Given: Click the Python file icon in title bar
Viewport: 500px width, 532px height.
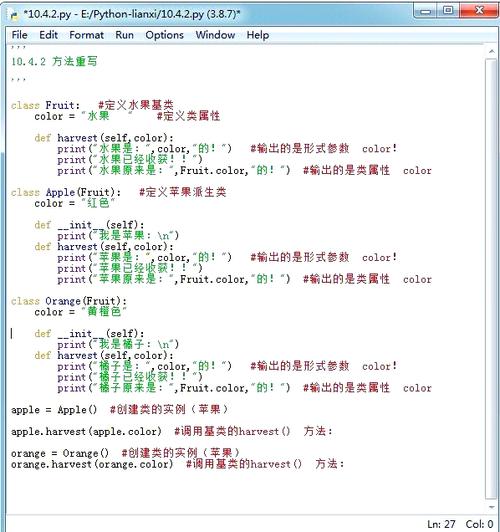Looking at the screenshot, I should (14, 15).
